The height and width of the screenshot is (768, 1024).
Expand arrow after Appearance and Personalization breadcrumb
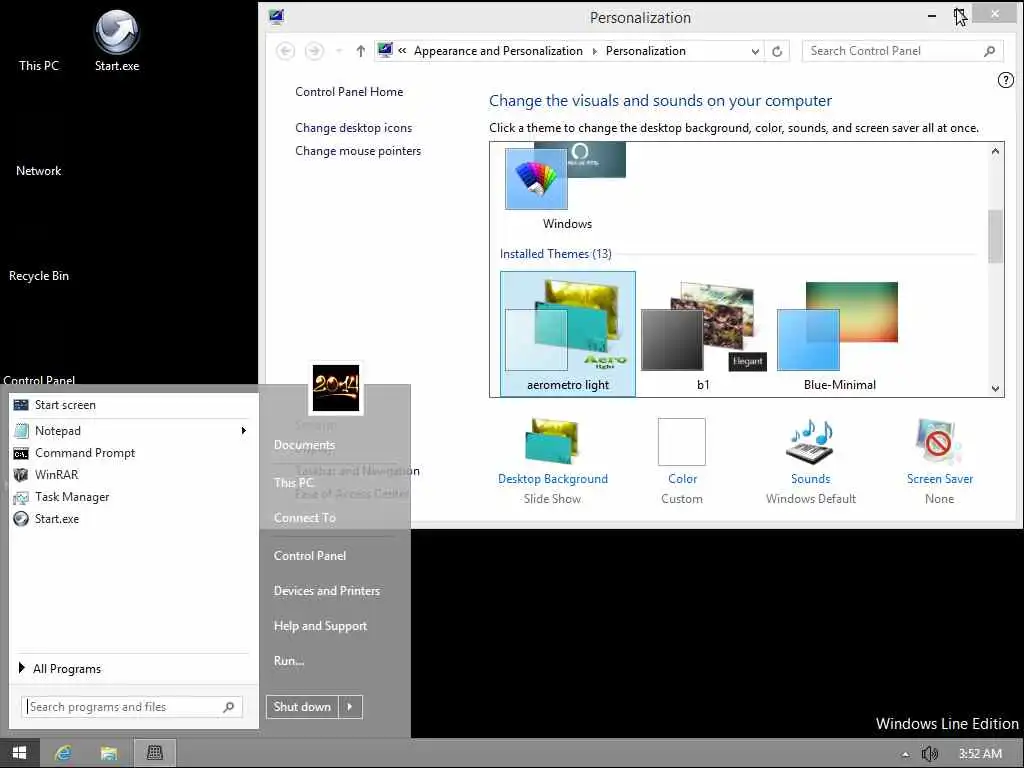[x=594, y=51]
